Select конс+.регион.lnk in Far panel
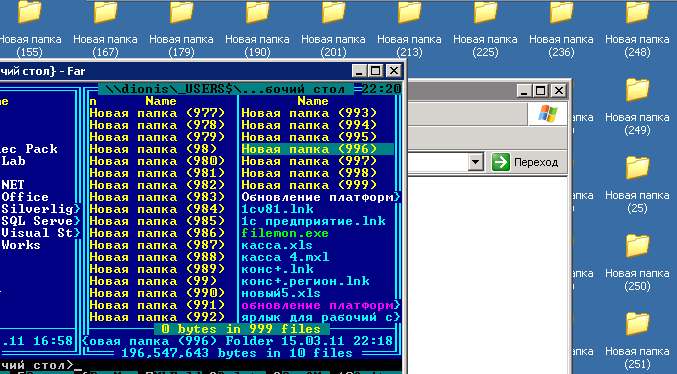This screenshot has height=374, width=677. (x=306, y=281)
